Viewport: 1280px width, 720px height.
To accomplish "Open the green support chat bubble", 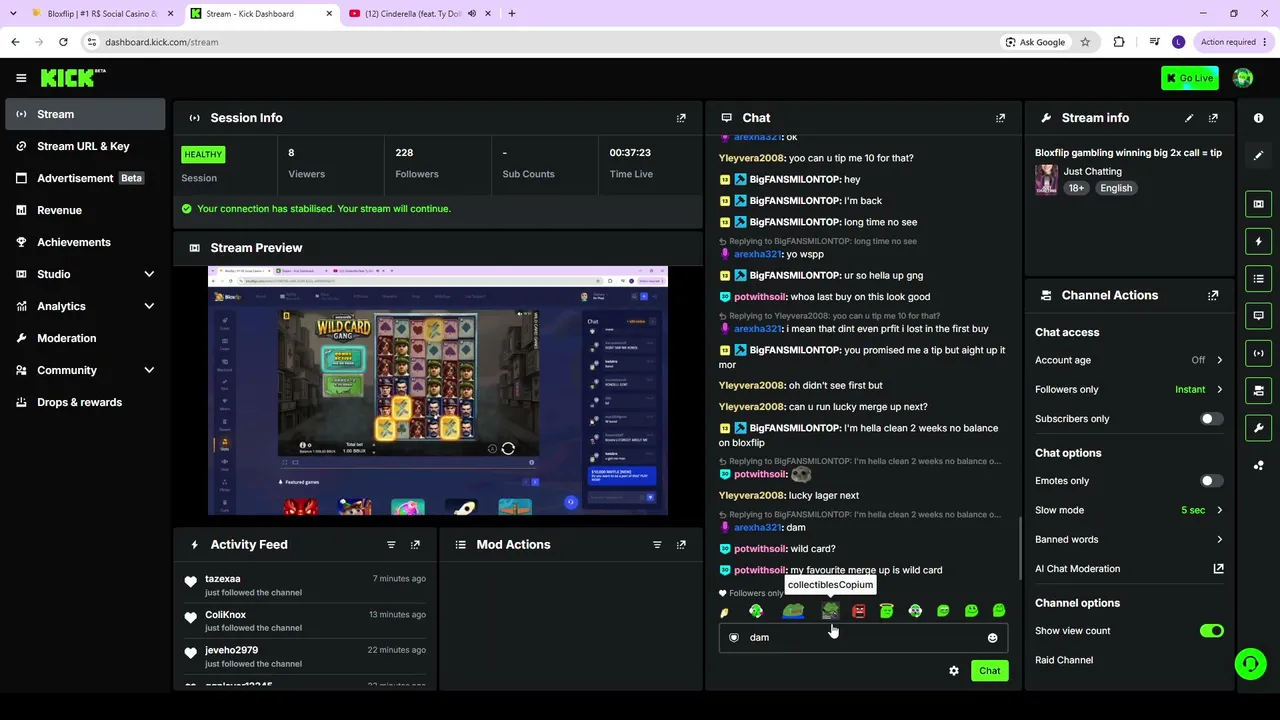I will (1250, 664).
